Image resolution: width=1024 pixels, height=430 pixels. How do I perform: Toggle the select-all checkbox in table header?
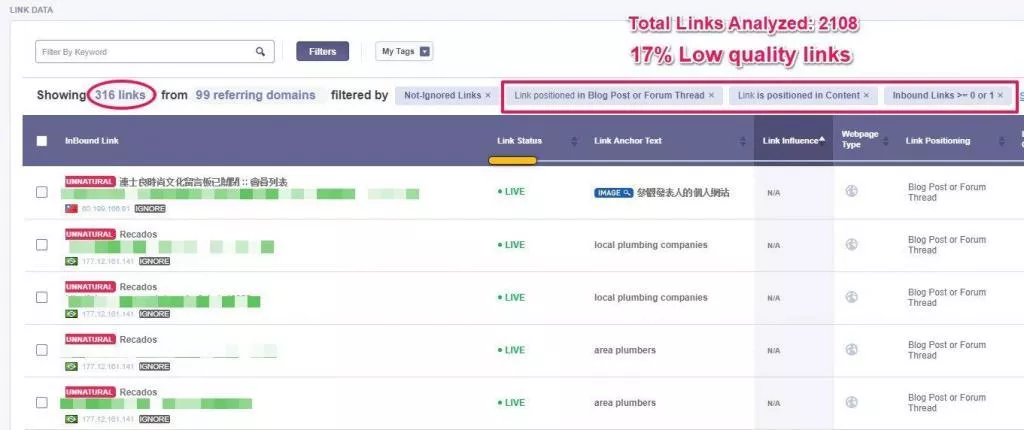tap(41, 141)
